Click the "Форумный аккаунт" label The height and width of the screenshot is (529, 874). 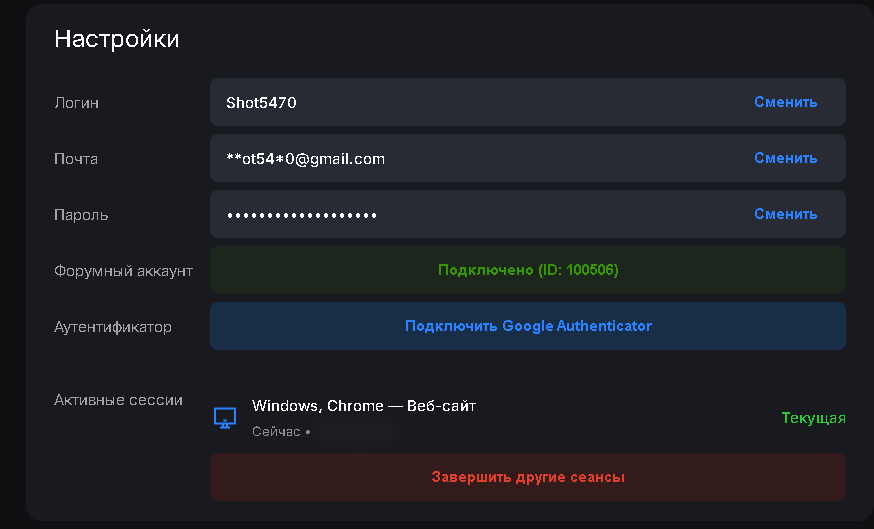click(123, 271)
